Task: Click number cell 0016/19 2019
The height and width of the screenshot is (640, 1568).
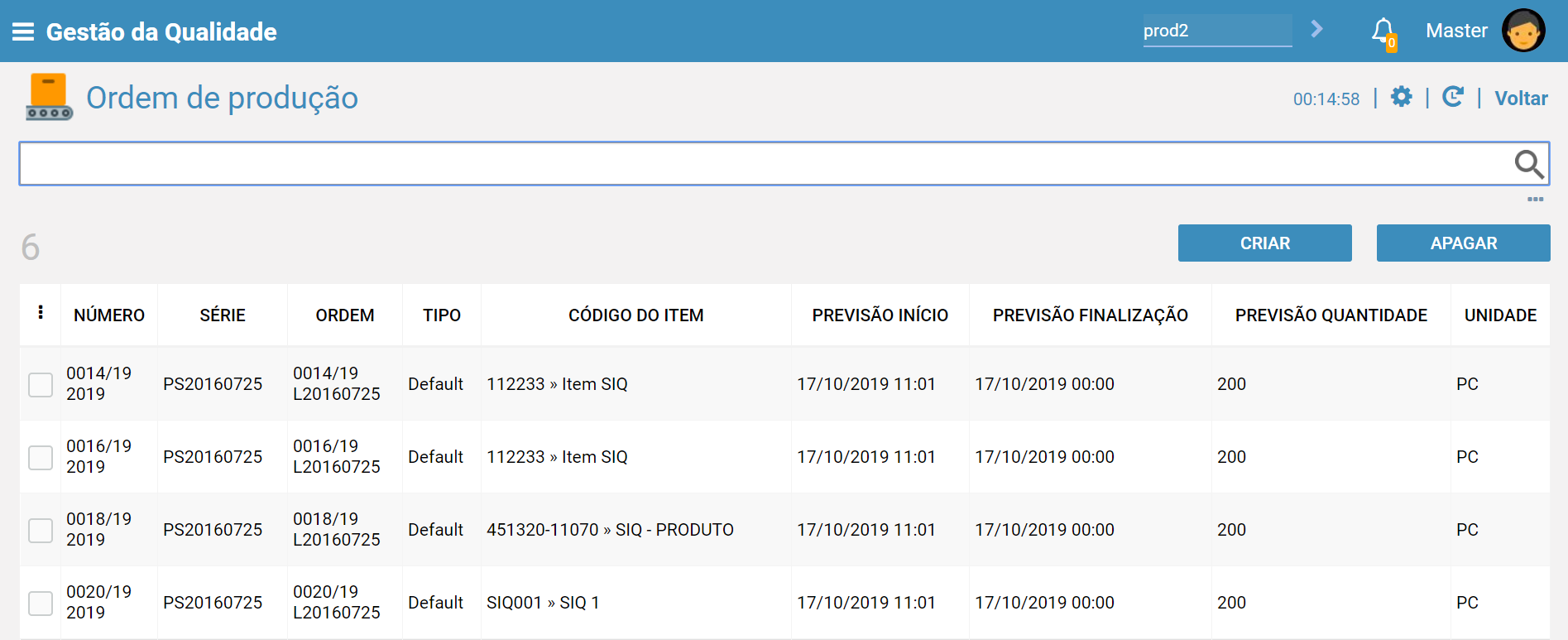Action: [98, 456]
